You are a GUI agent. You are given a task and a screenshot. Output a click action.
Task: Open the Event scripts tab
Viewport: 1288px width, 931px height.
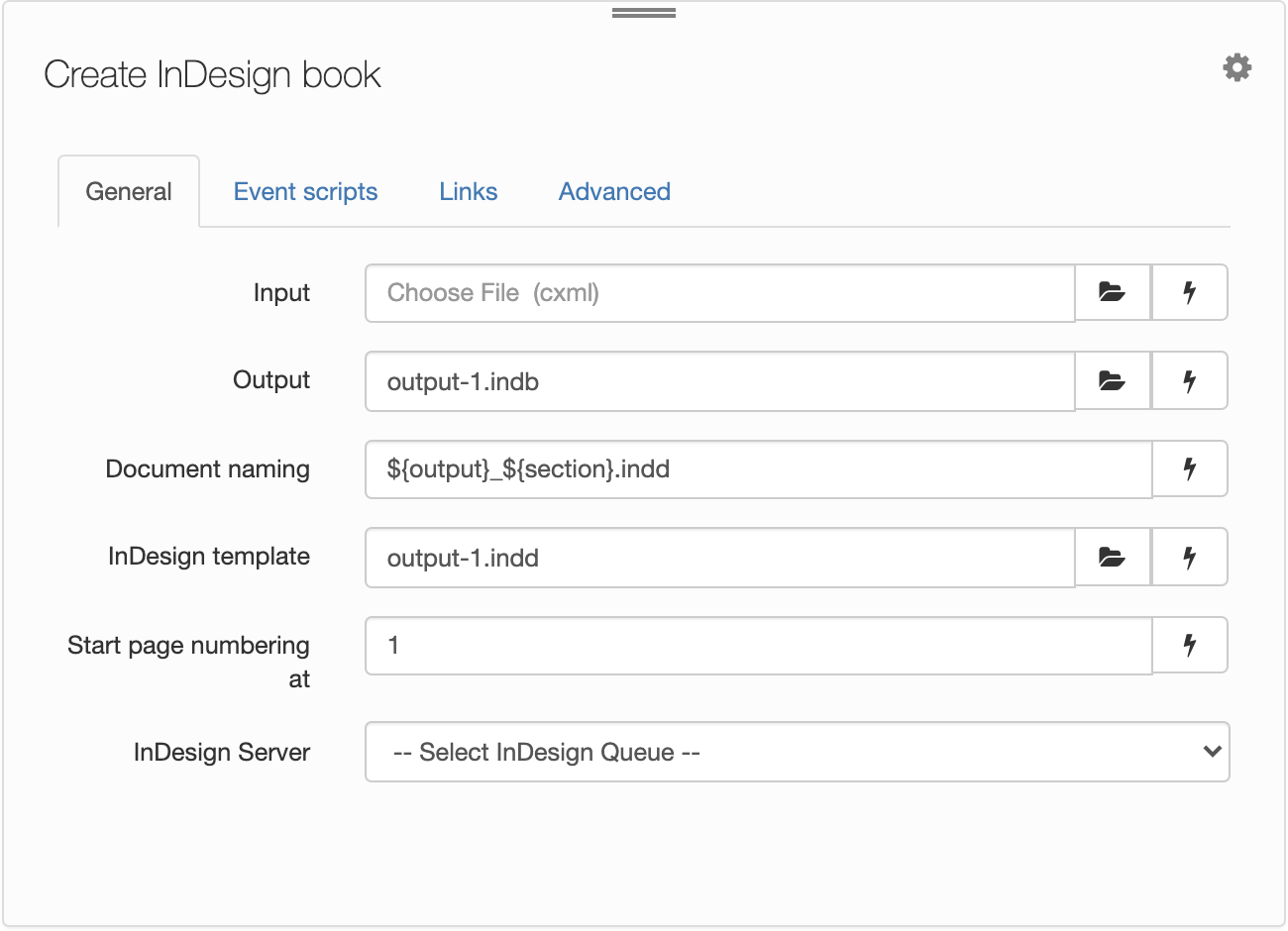[x=305, y=191]
